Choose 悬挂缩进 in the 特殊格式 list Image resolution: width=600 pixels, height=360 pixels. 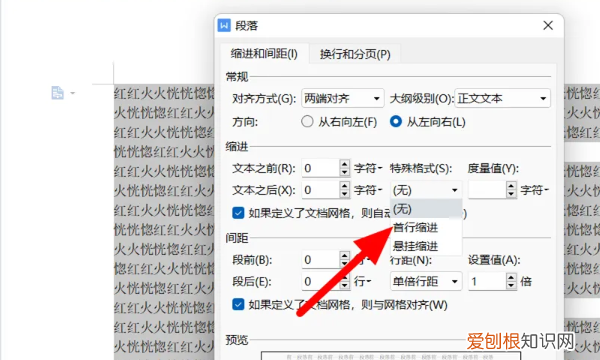click(x=426, y=246)
